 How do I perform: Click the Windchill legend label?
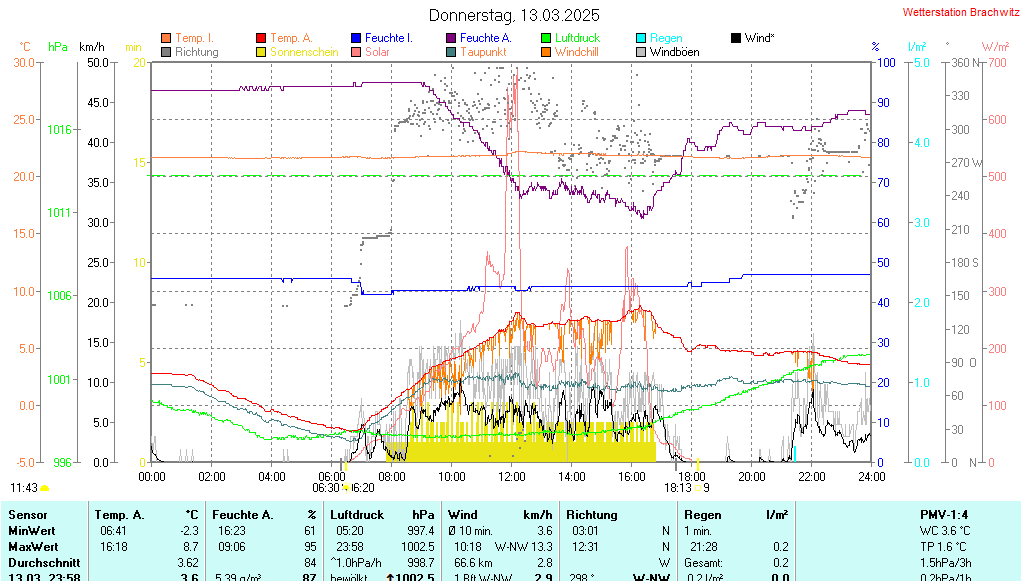(x=576, y=52)
